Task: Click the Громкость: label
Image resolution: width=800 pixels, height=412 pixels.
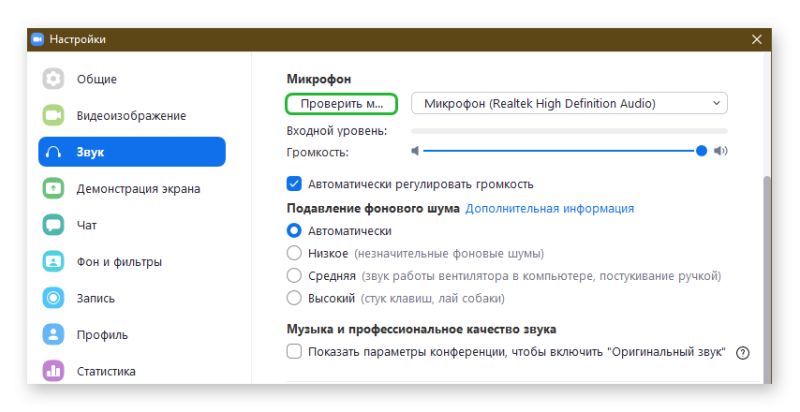Action: [317, 152]
